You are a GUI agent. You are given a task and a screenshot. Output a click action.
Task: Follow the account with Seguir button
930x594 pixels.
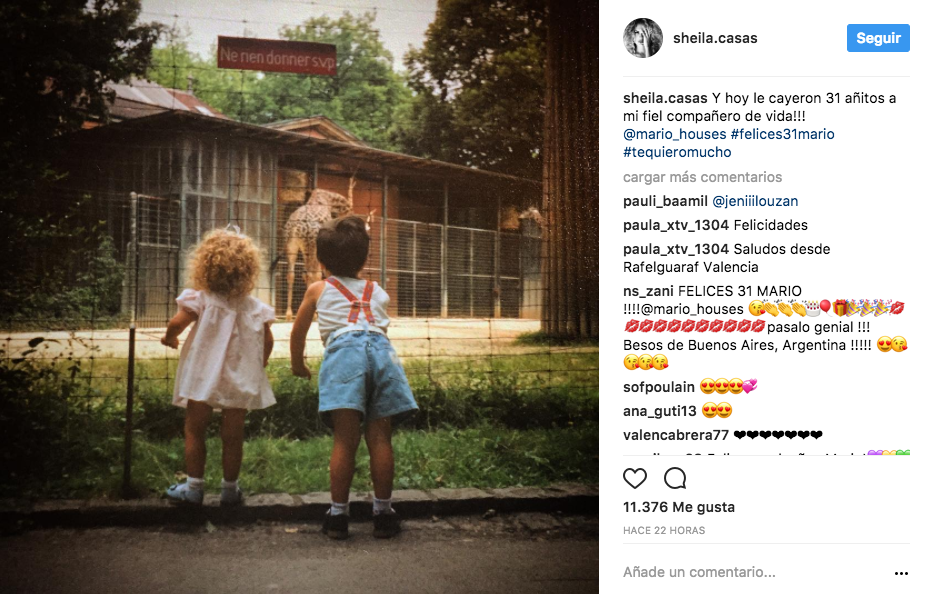click(x=878, y=38)
